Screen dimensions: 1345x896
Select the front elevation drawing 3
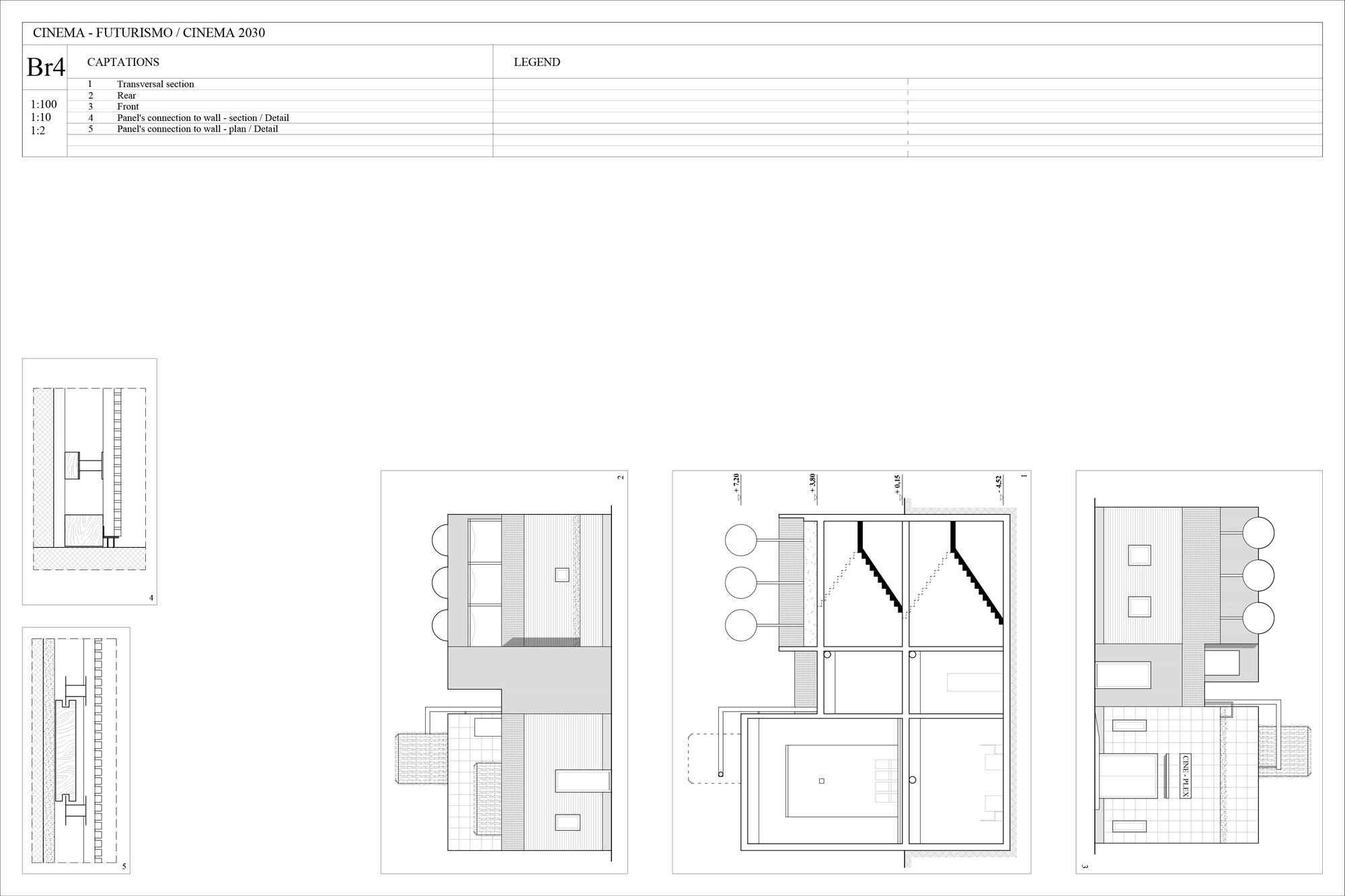pos(1199,671)
